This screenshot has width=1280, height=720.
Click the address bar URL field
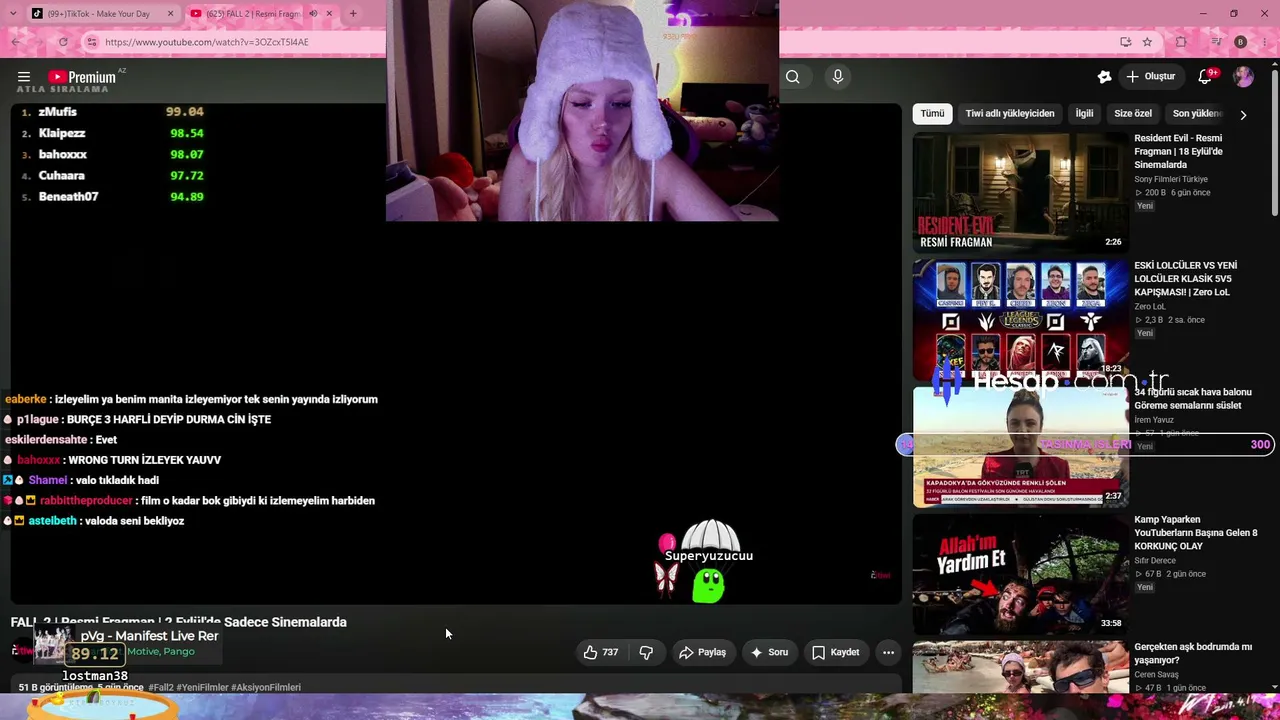590,42
